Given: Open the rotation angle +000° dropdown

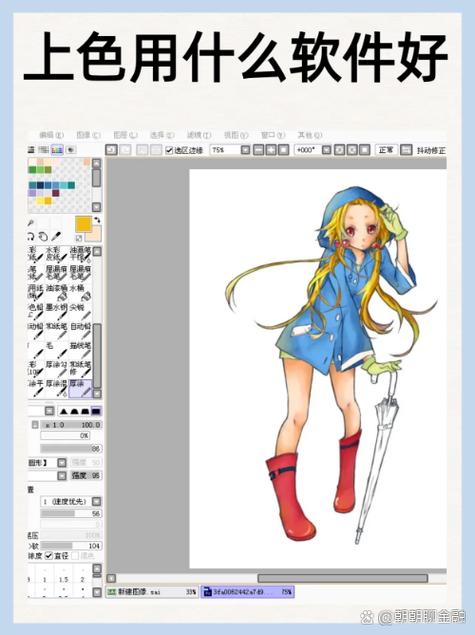Looking at the screenshot, I should coord(326,150).
